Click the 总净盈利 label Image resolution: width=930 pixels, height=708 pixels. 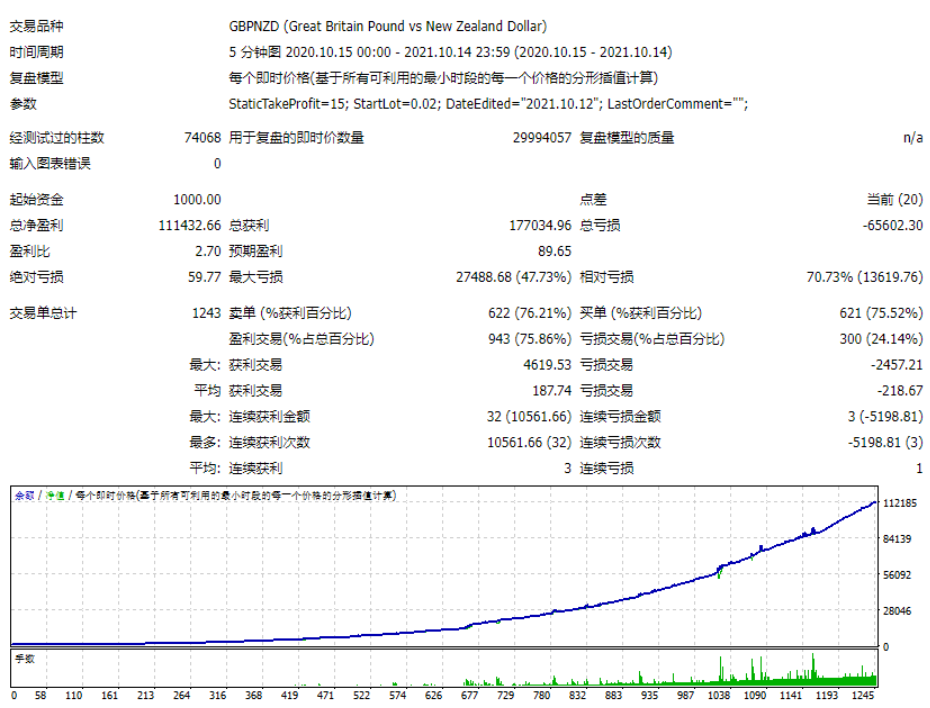tap(36, 225)
